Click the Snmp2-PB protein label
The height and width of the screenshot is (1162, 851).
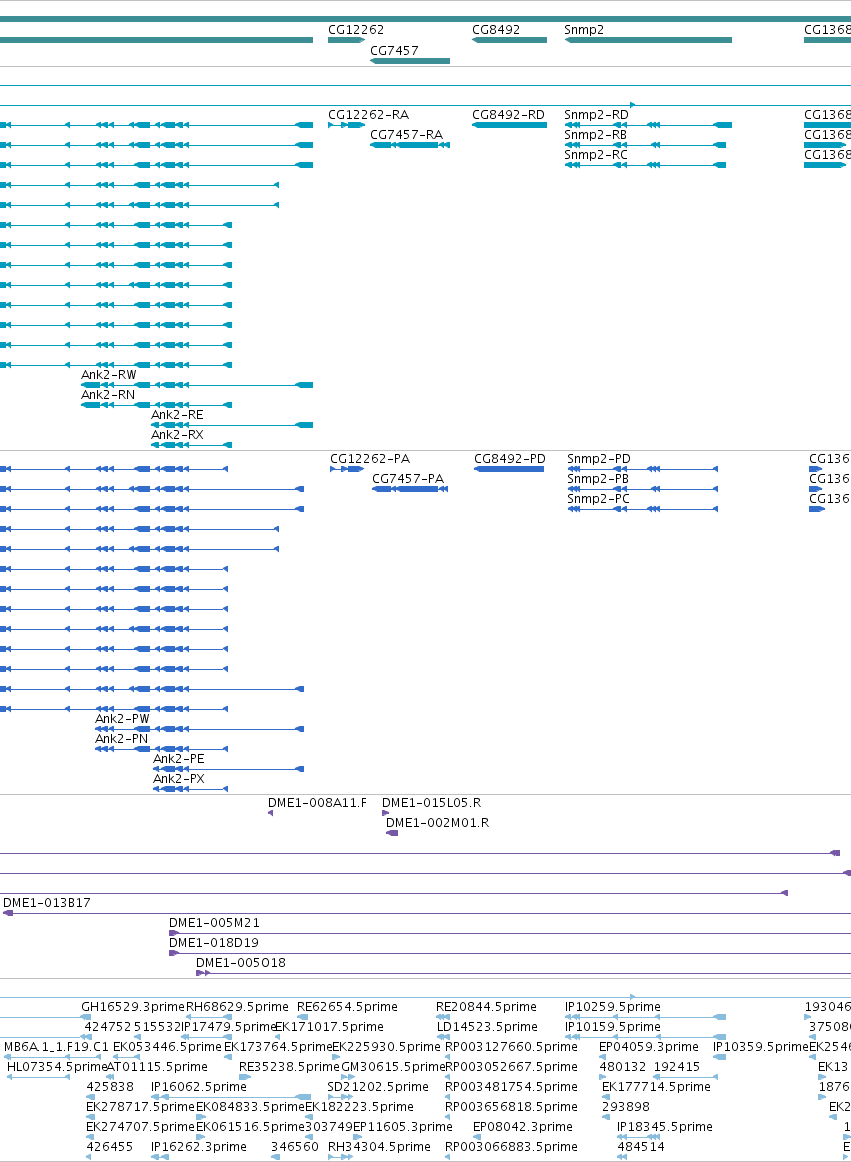(598, 479)
